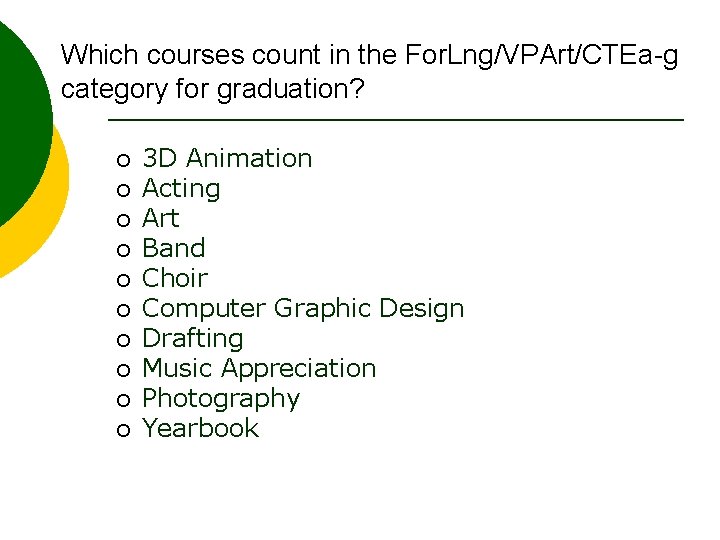Click the bullet beside Computer Graphic Design

(x=123, y=310)
